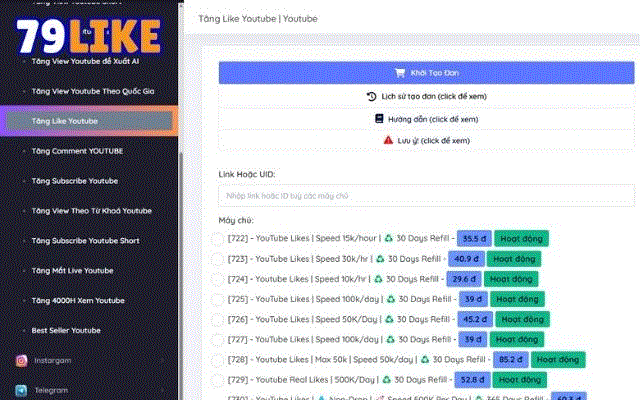Click the Tăng Like Youtube | Youtube heading
This screenshot has width=640, height=400.
coord(258,19)
